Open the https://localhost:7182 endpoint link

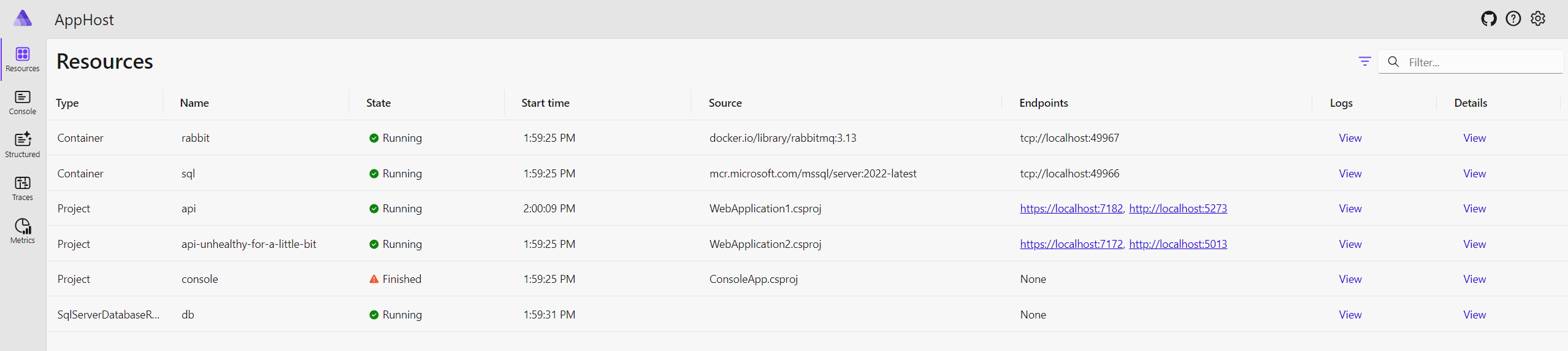1071,209
